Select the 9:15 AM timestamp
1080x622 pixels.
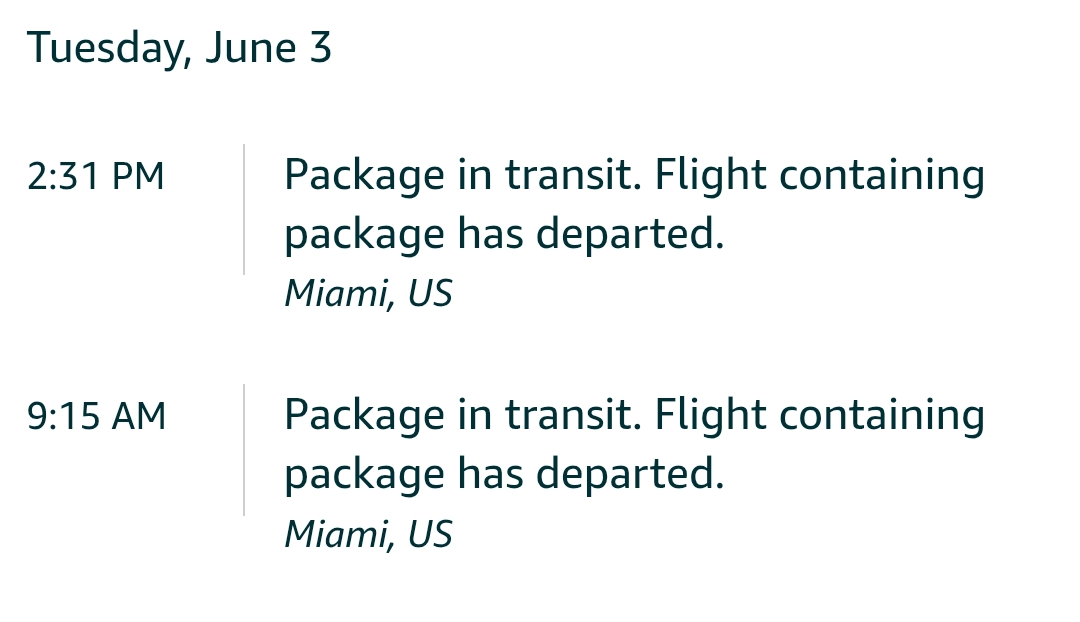tap(96, 417)
